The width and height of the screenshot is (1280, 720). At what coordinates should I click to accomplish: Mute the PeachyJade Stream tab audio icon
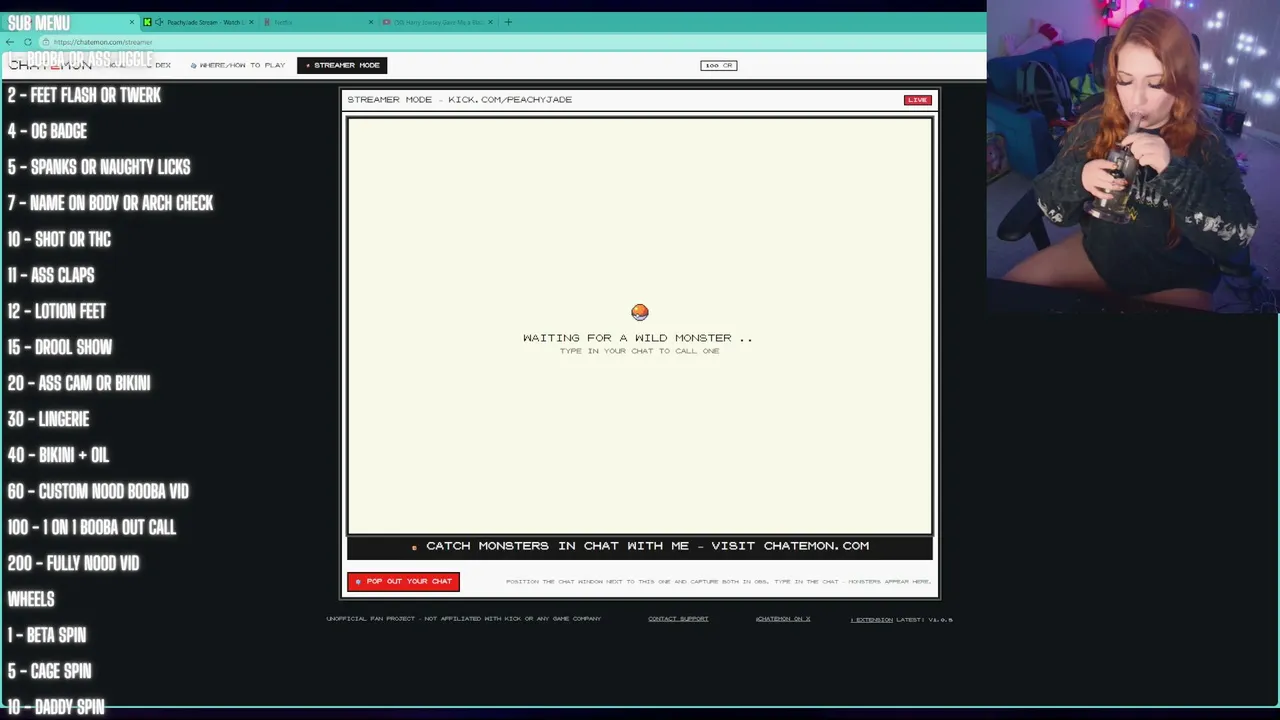pos(159,22)
